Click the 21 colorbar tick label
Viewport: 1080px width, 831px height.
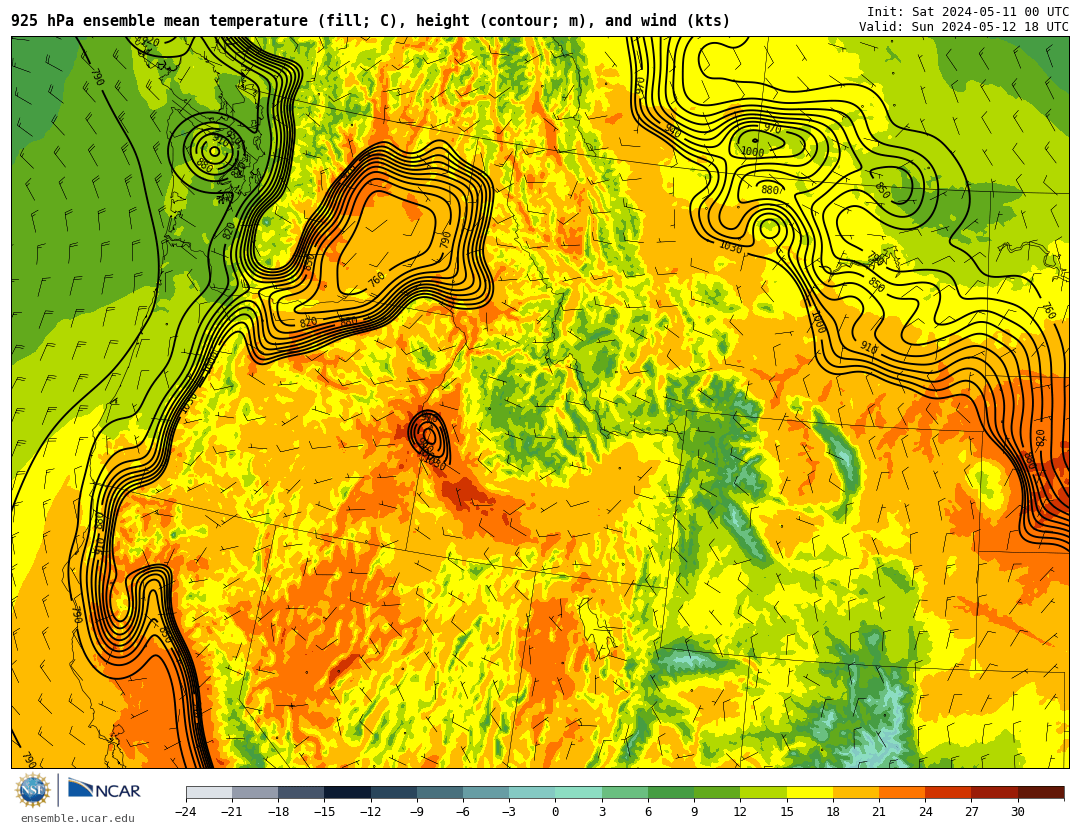[879, 812]
